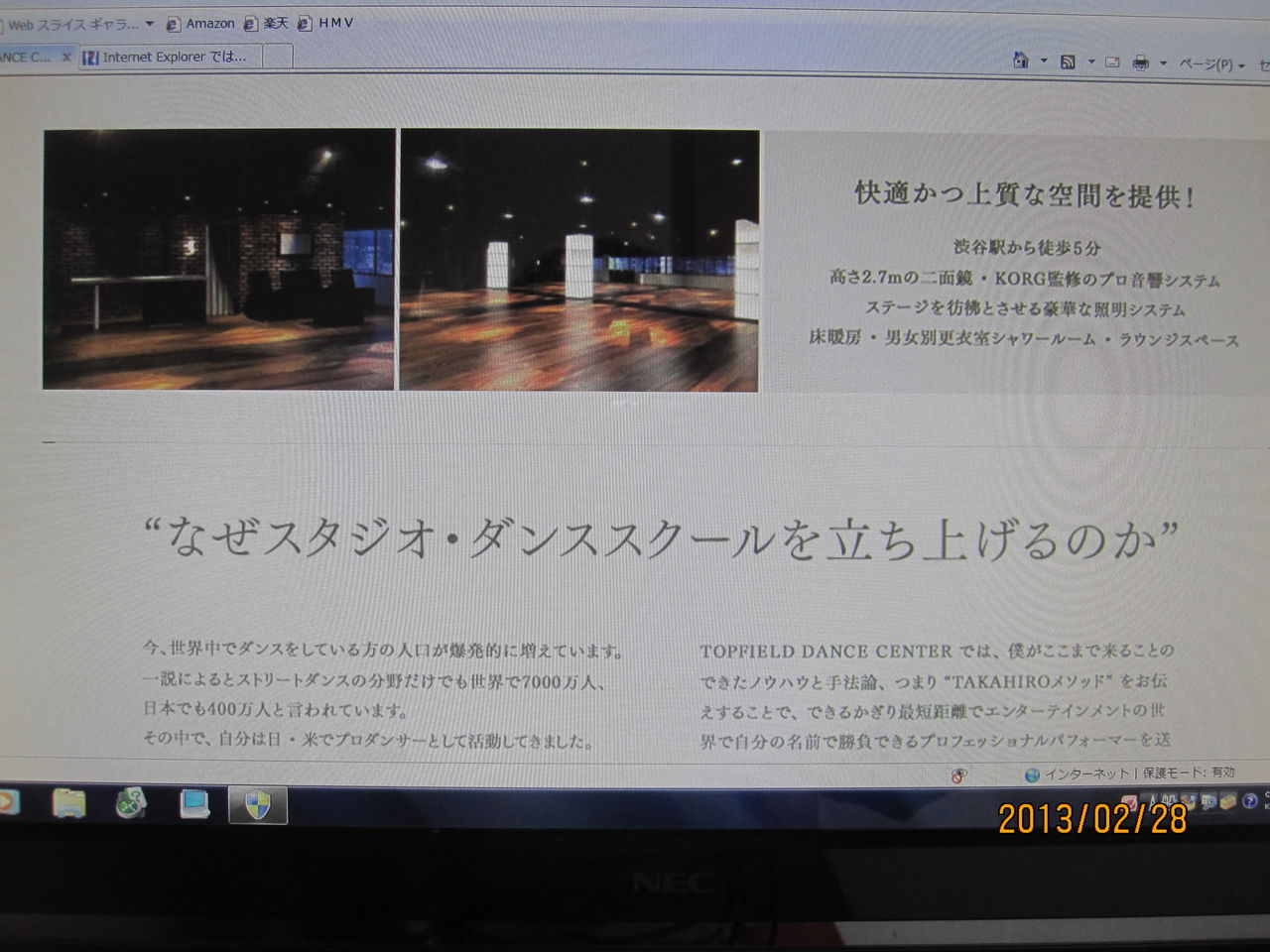Click the blue help tray icon
This screenshot has width=1270, height=952.
[x=1249, y=800]
